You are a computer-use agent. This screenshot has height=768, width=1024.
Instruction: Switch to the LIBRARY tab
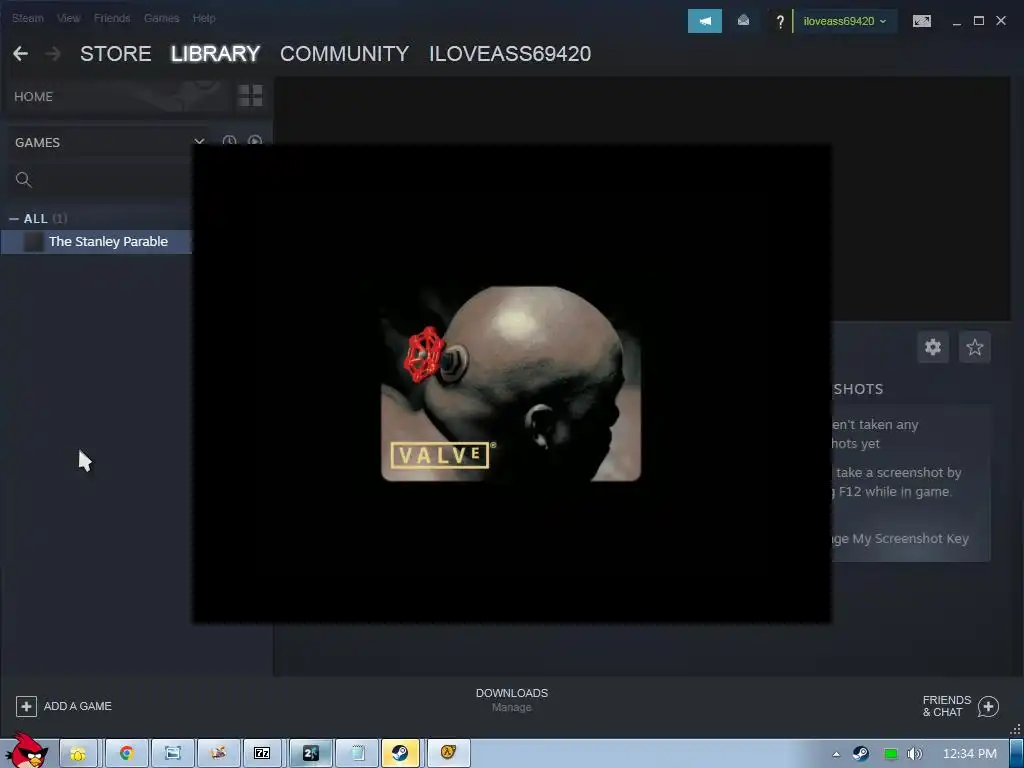click(x=216, y=54)
